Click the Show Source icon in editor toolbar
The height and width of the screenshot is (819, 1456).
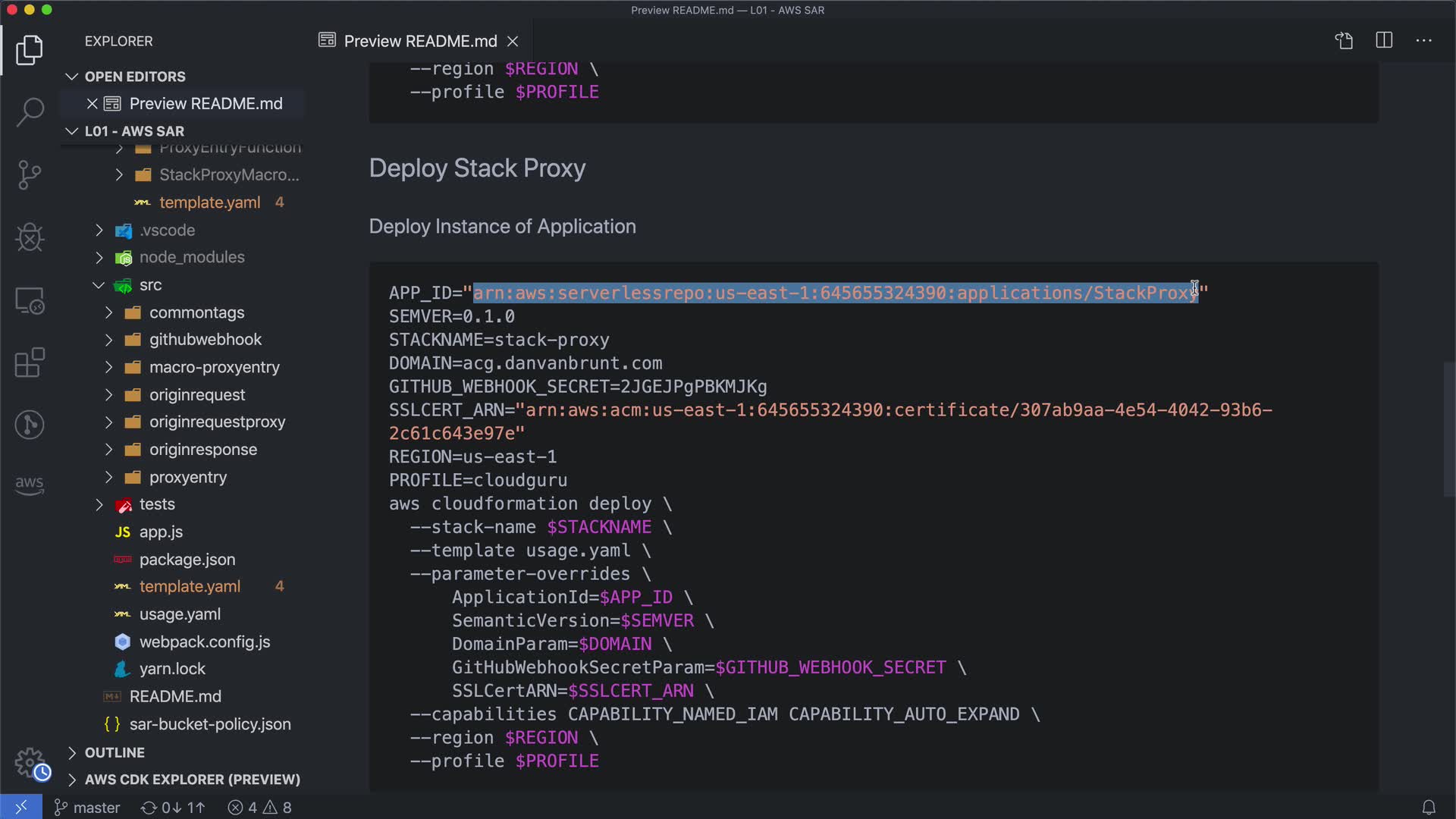[1344, 41]
